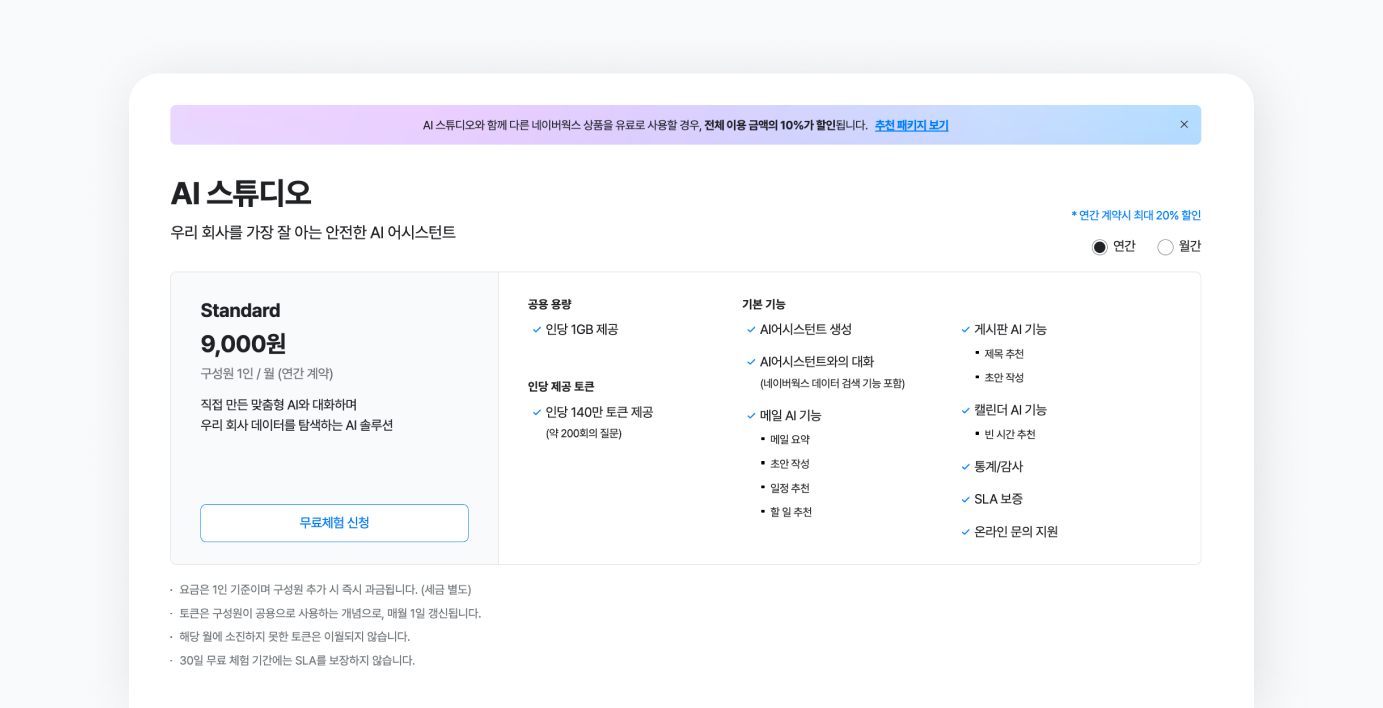This screenshot has height=708, width=1383.
Task: Click the checkmark beside 인당 1GB 제공
Action: [x=535, y=329]
